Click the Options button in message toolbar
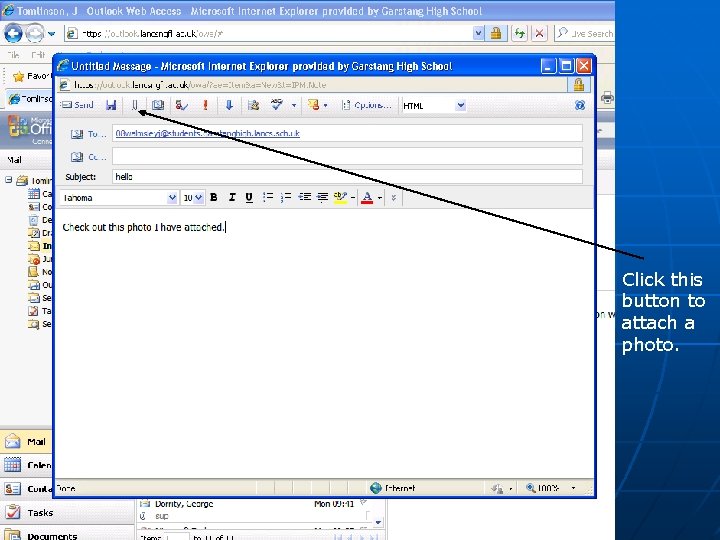Screen dimensions: 720x540 coord(367,105)
